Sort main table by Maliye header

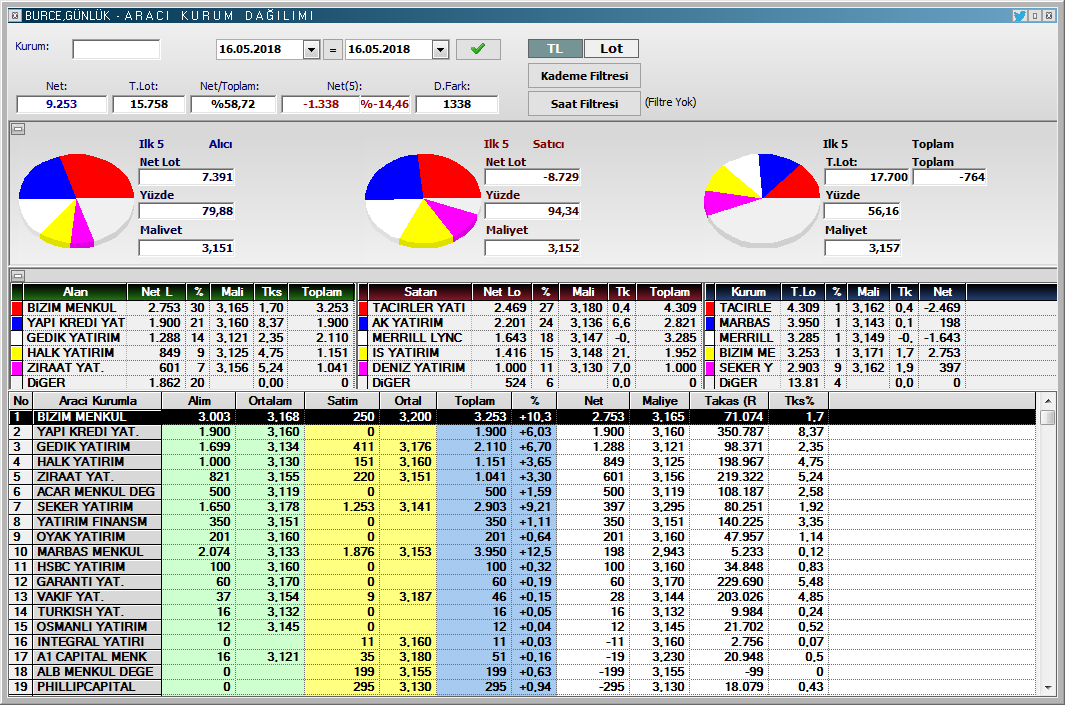660,401
